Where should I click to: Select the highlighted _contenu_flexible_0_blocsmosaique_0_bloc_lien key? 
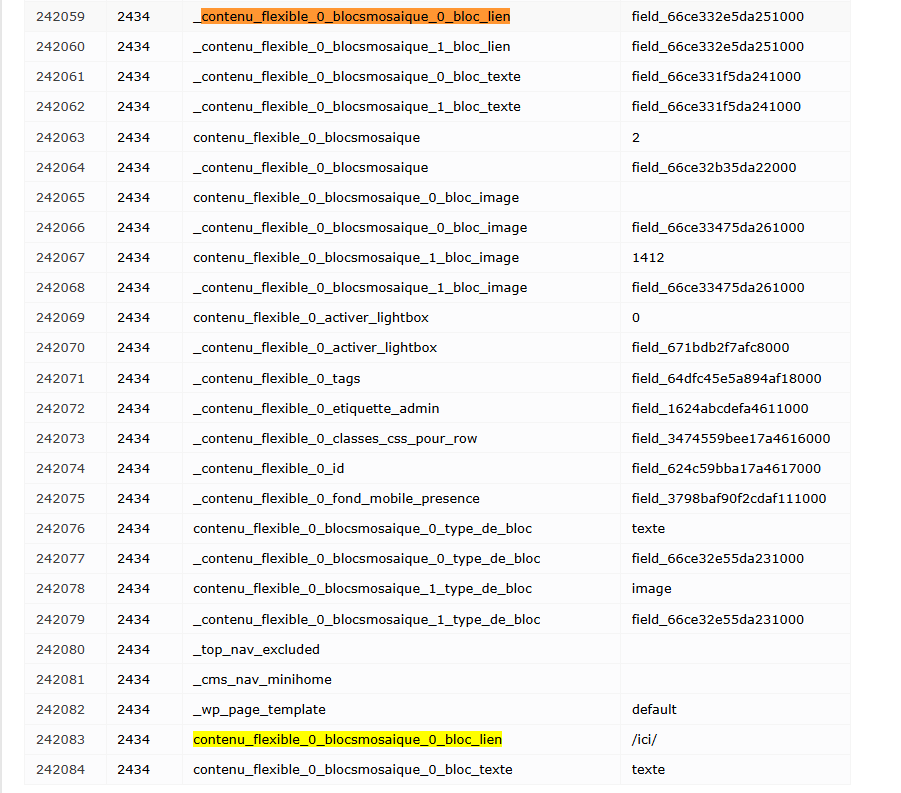(x=352, y=17)
